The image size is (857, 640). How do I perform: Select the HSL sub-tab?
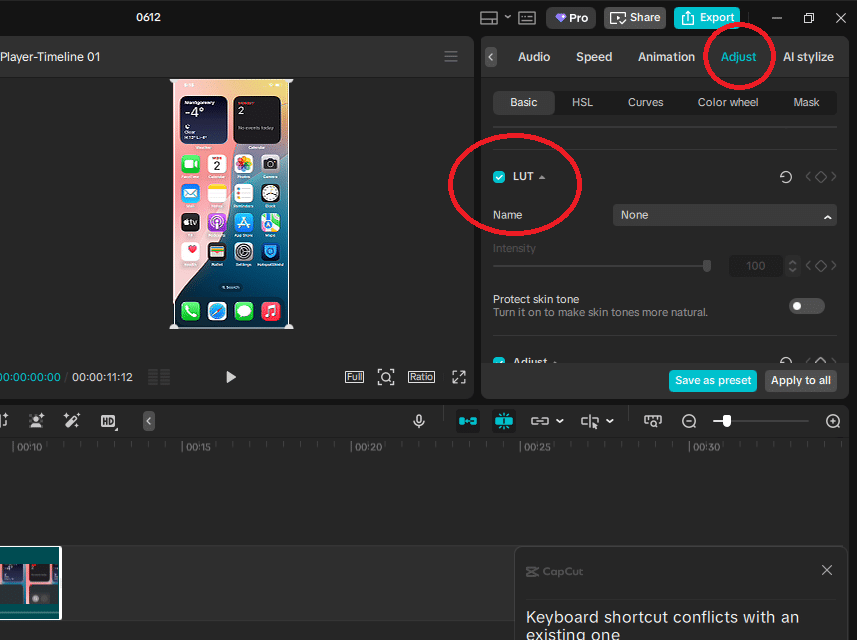coord(582,103)
